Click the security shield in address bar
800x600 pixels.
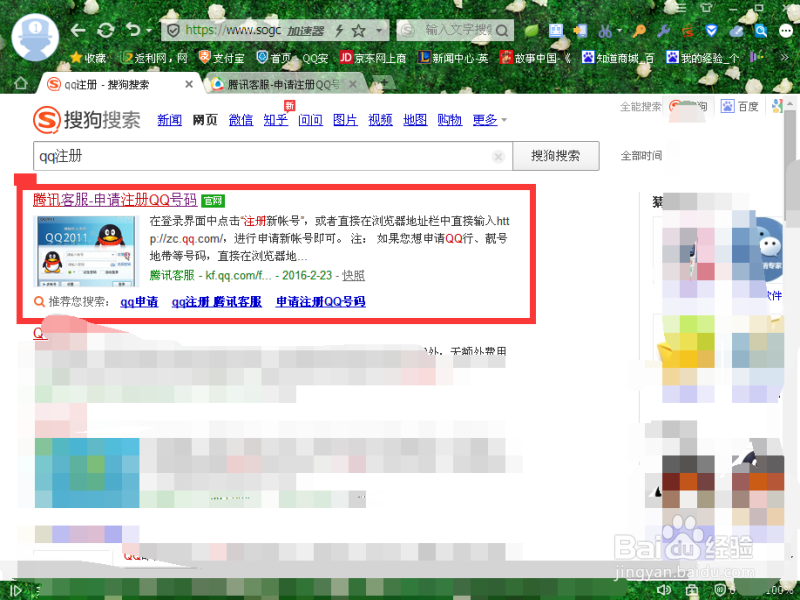point(173,31)
